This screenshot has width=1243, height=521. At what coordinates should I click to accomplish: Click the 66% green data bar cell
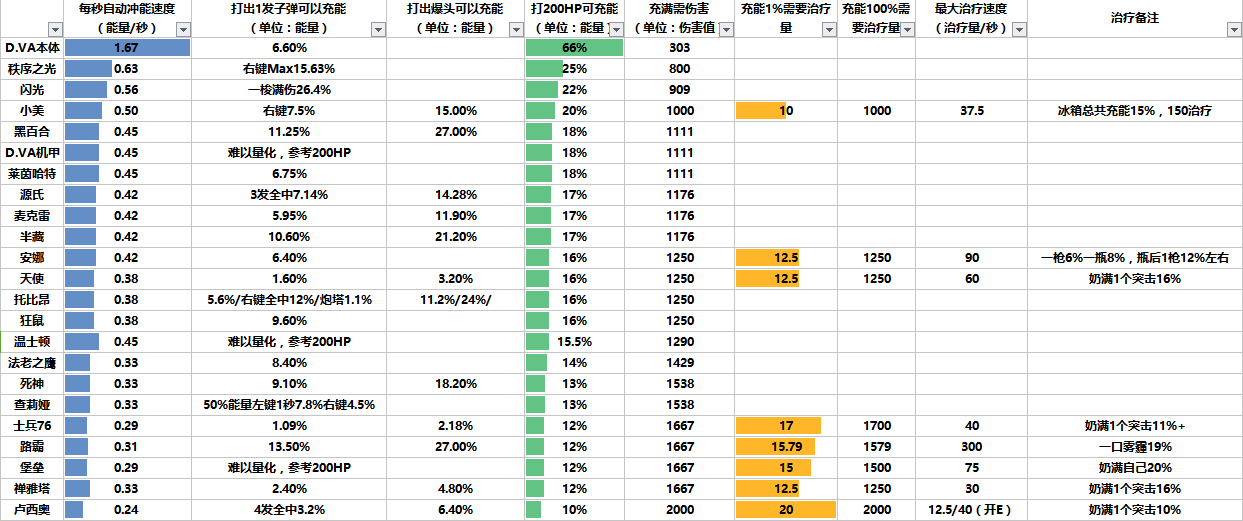tap(575, 48)
